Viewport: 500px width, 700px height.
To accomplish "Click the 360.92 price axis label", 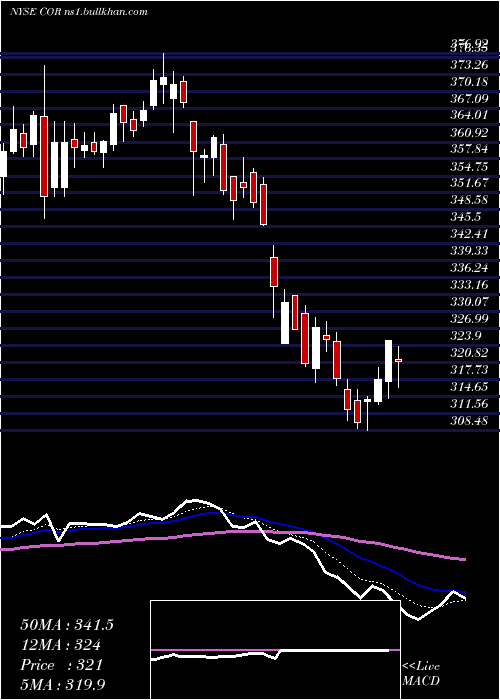I will point(469,133).
